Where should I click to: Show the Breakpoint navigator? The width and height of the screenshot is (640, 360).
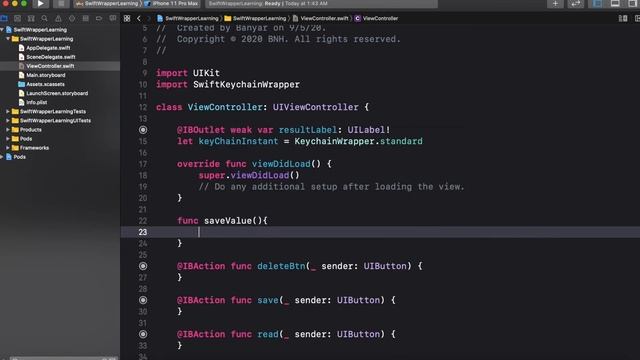pyautogui.click(x=99, y=18)
